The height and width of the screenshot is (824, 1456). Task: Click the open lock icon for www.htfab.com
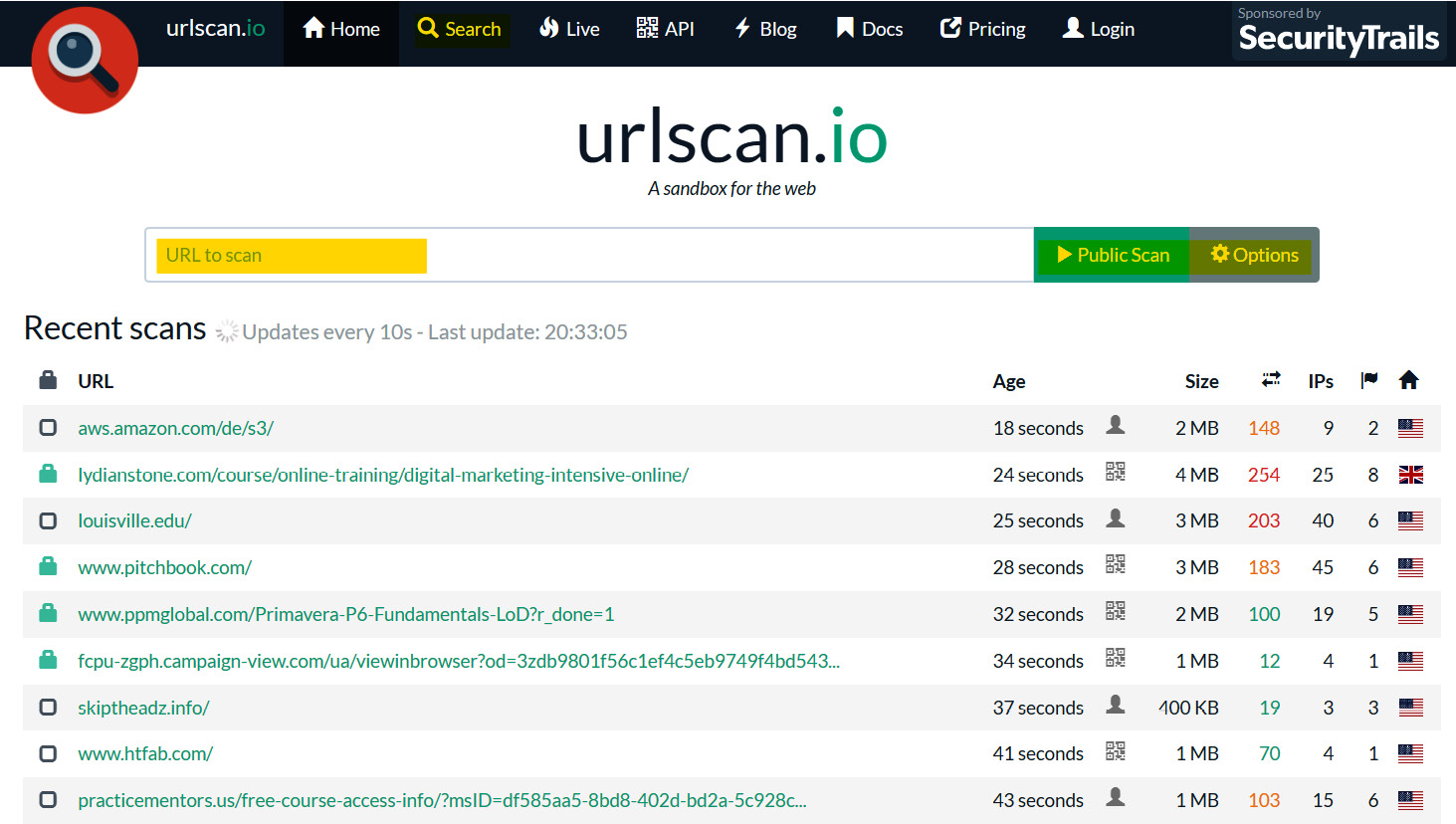[x=48, y=753]
